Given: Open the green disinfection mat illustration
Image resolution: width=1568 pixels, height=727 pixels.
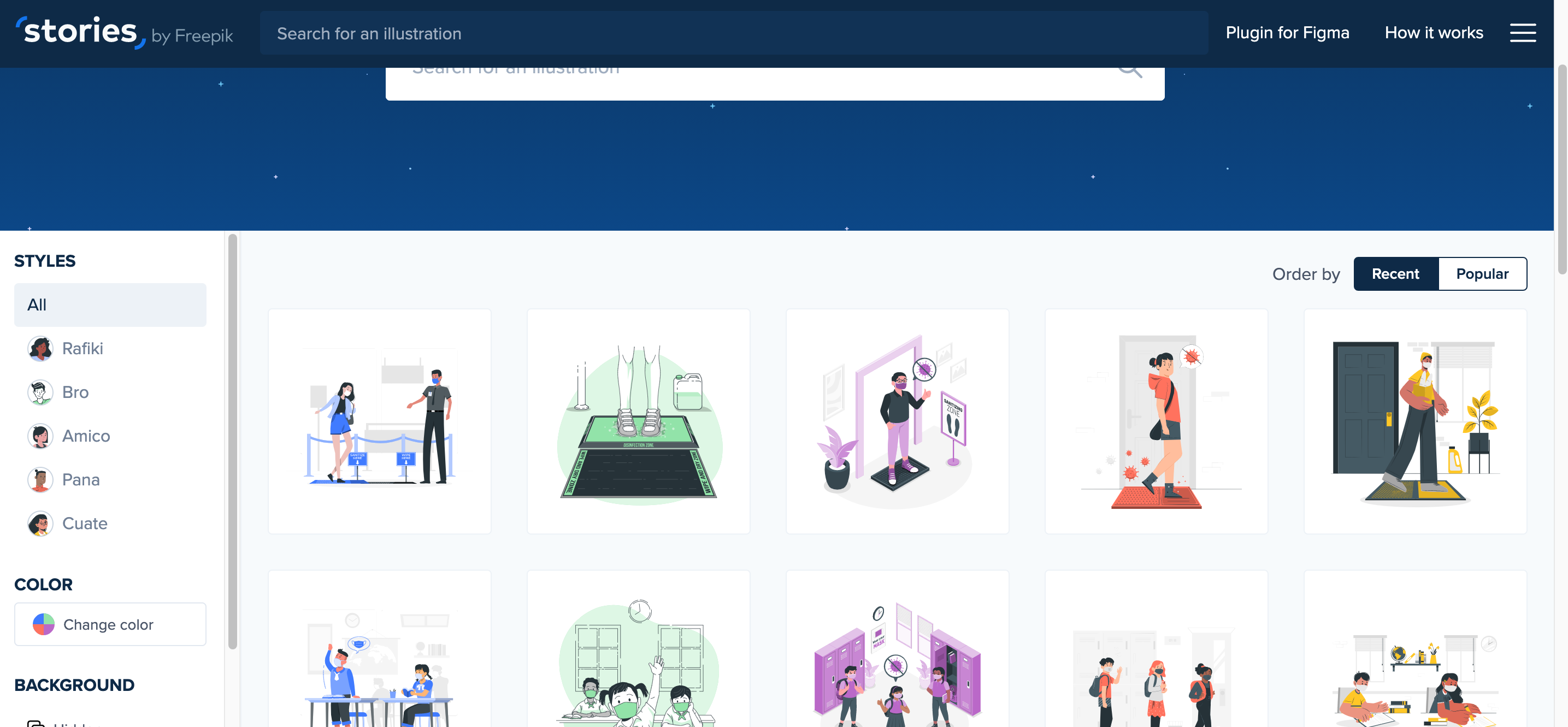Looking at the screenshot, I should tap(638, 421).
